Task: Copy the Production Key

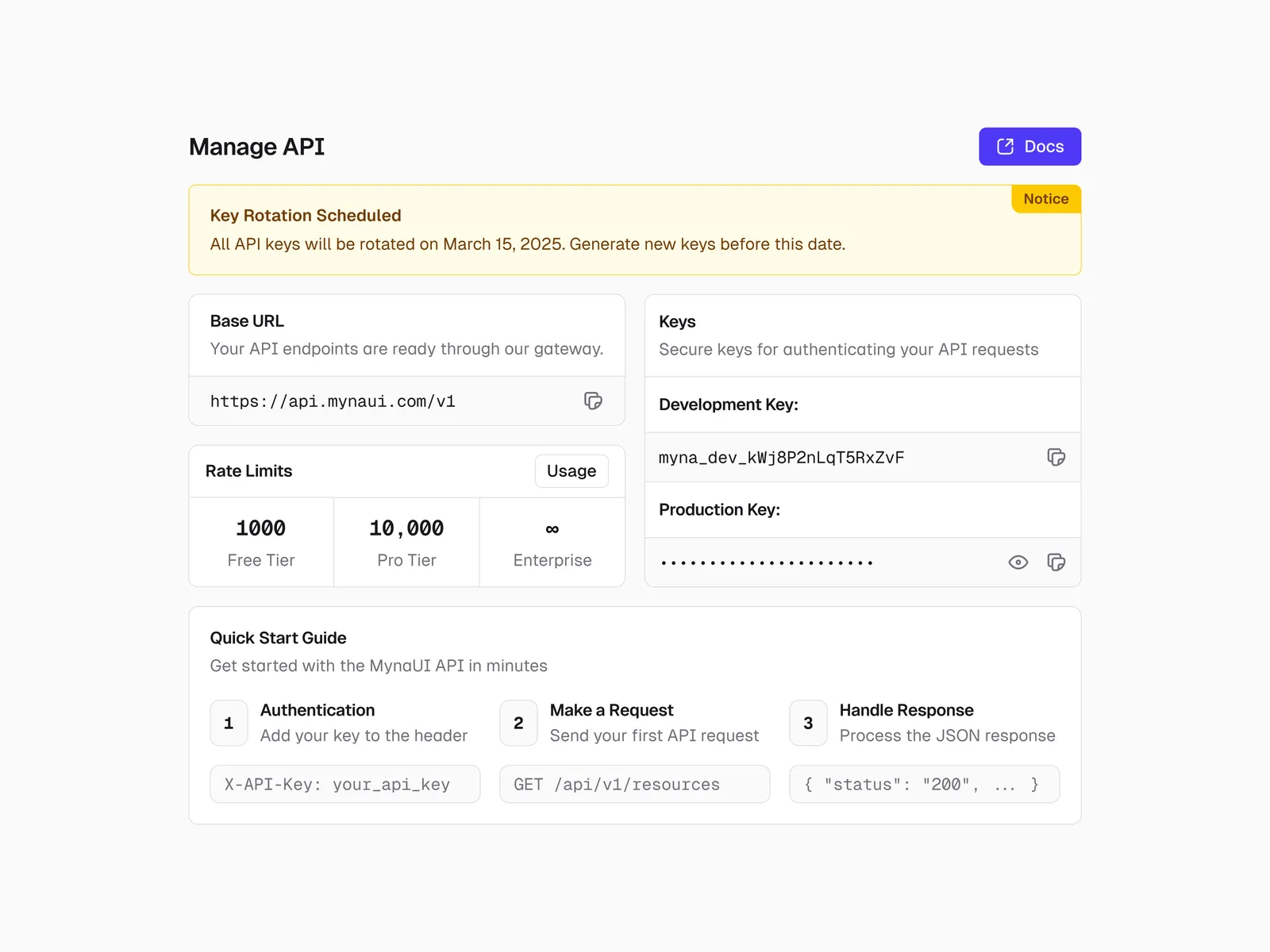Action: [x=1056, y=562]
